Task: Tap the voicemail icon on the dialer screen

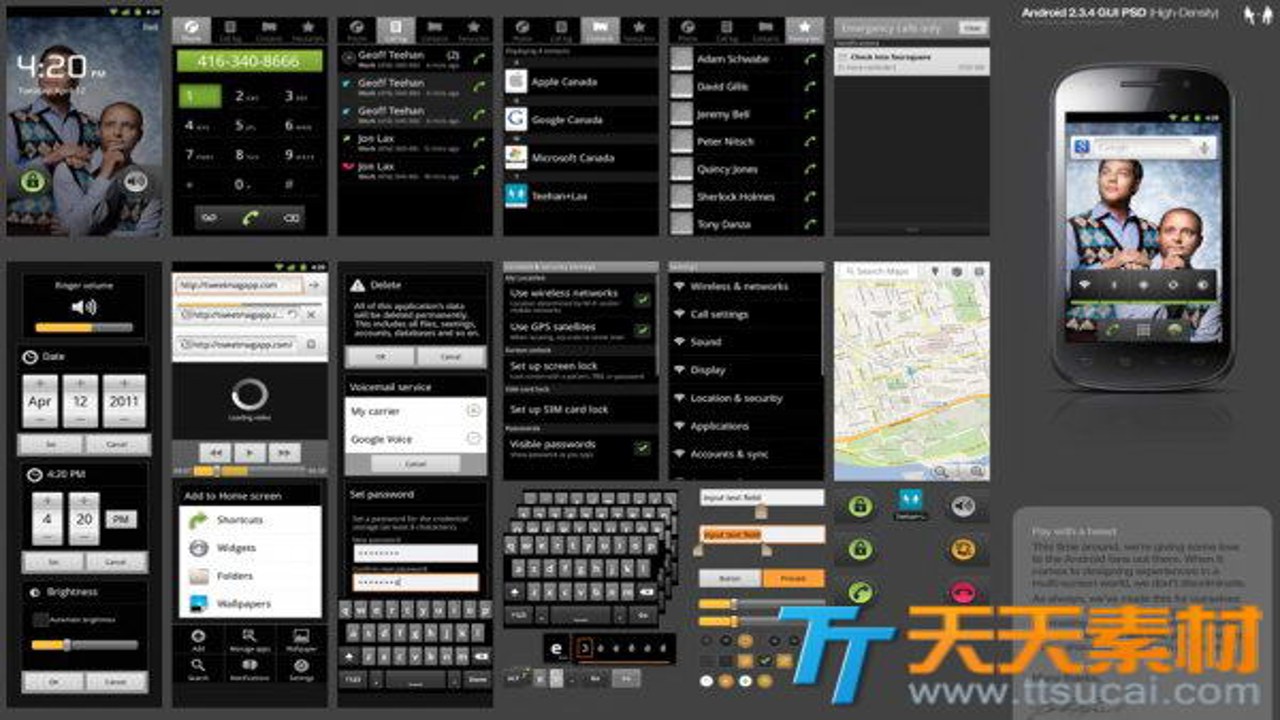Action: point(209,217)
